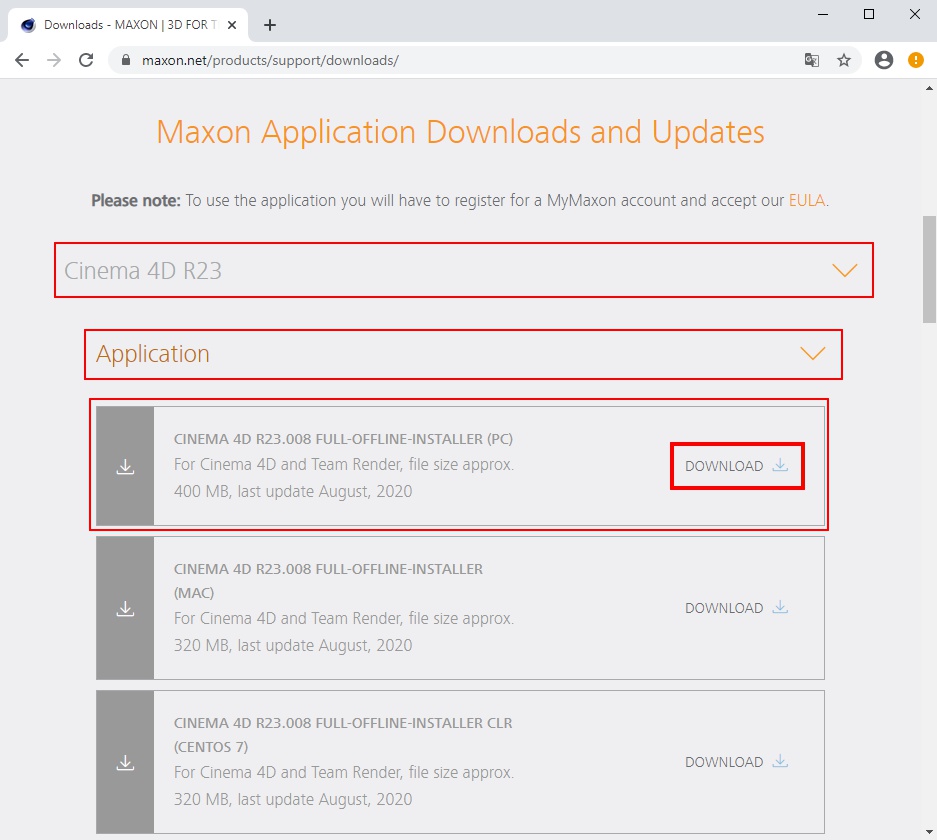Bookmark this page with the star icon

[x=844, y=60]
